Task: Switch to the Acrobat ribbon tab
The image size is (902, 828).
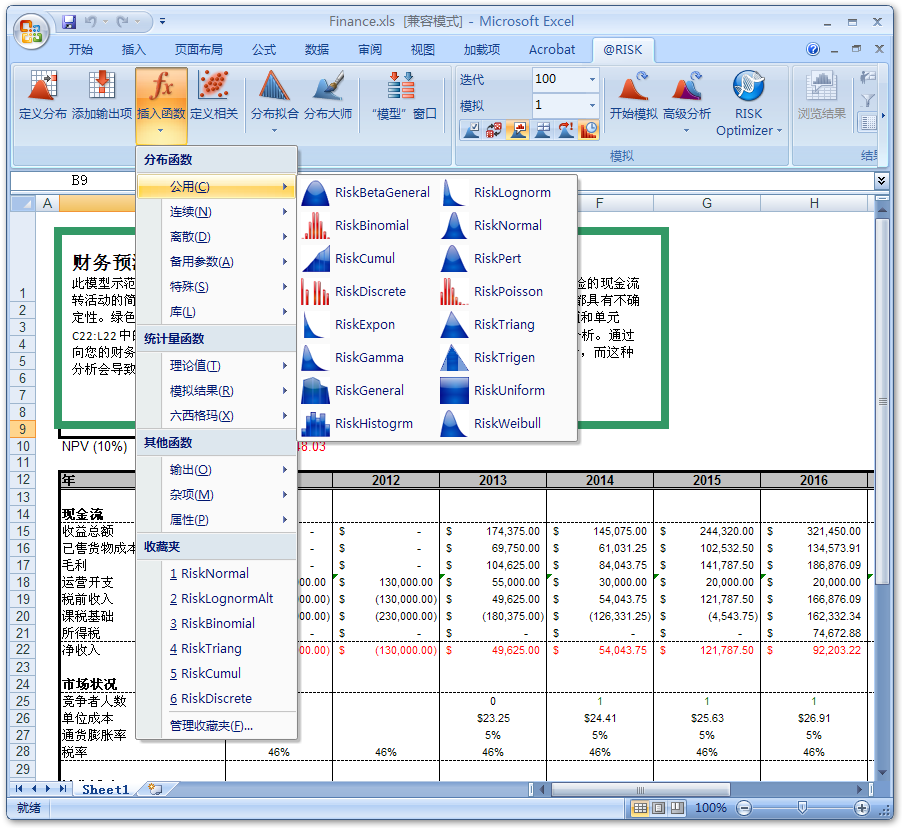Action: point(552,49)
